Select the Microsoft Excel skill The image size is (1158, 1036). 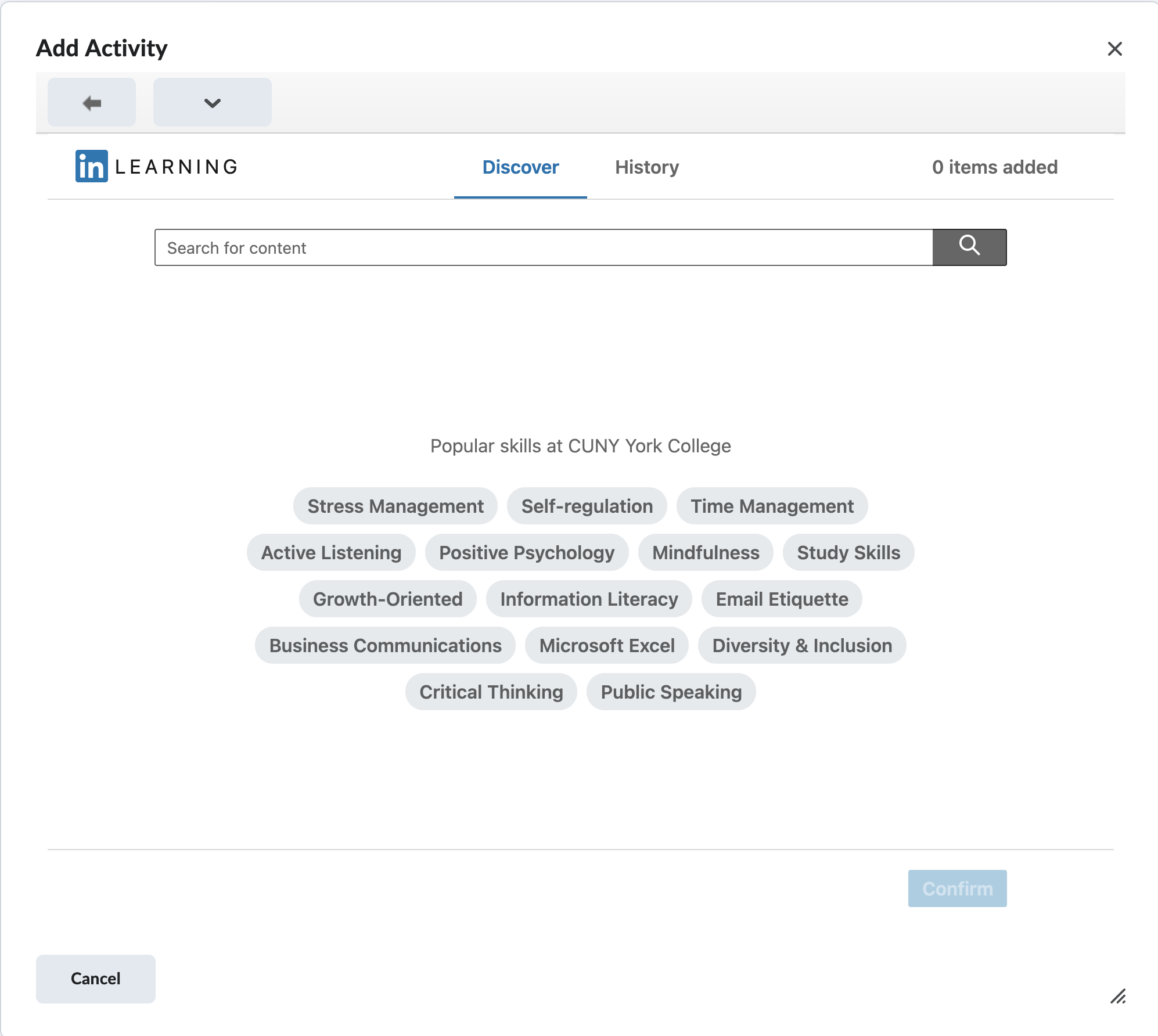point(606,645)
